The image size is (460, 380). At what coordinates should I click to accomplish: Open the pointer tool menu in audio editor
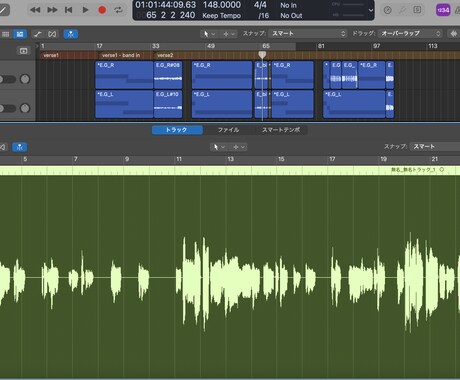coord(219,147)
